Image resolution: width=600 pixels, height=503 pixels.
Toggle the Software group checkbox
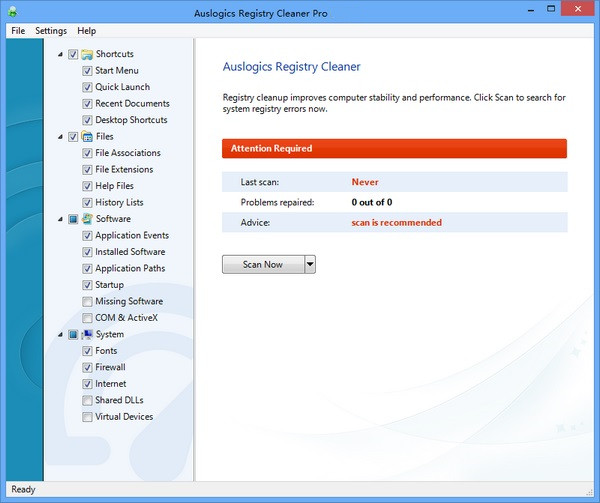(73, 219)
